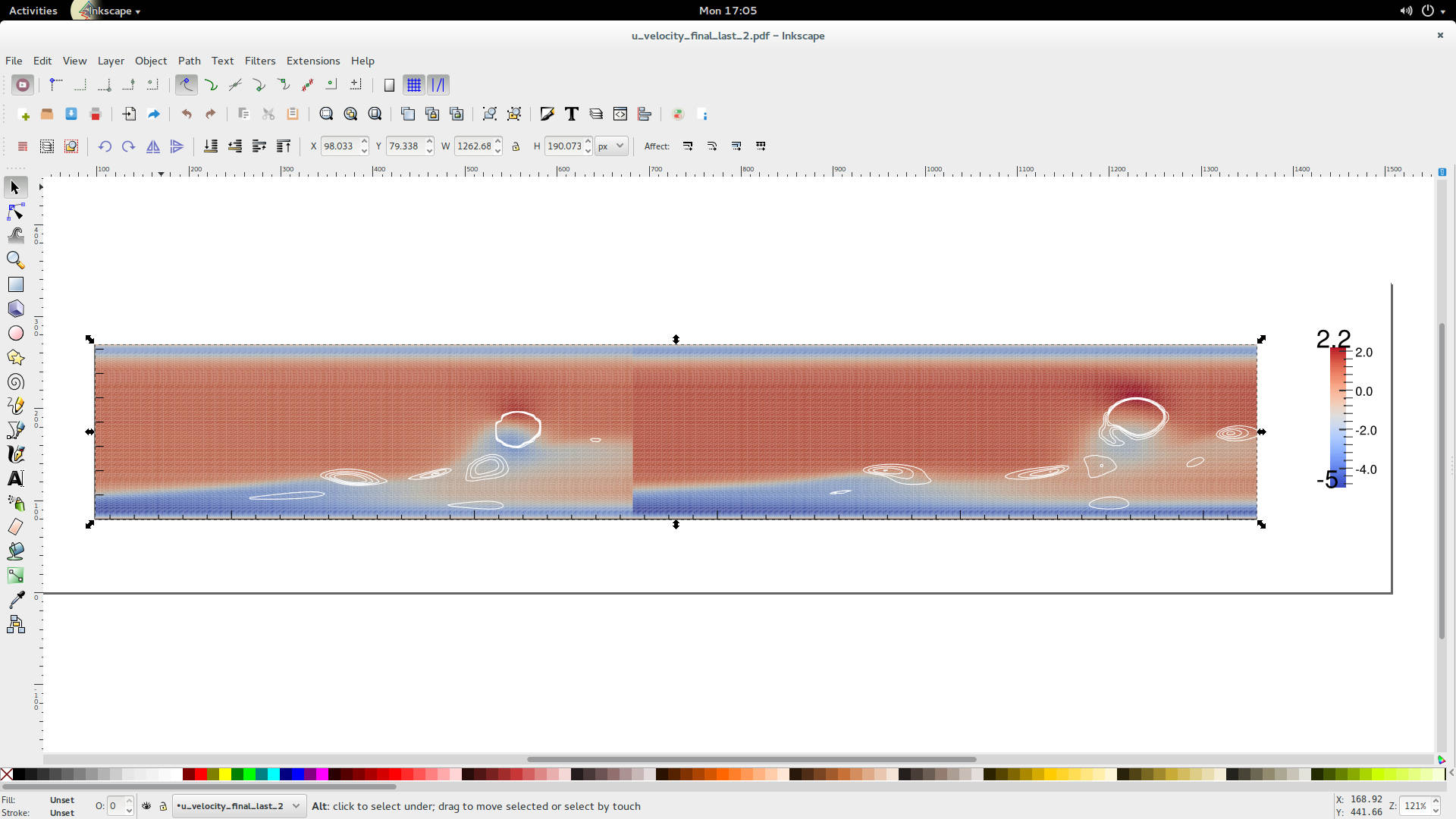Select the Ellipse tool
1456x819 pixels.
(x=15, y=333)
